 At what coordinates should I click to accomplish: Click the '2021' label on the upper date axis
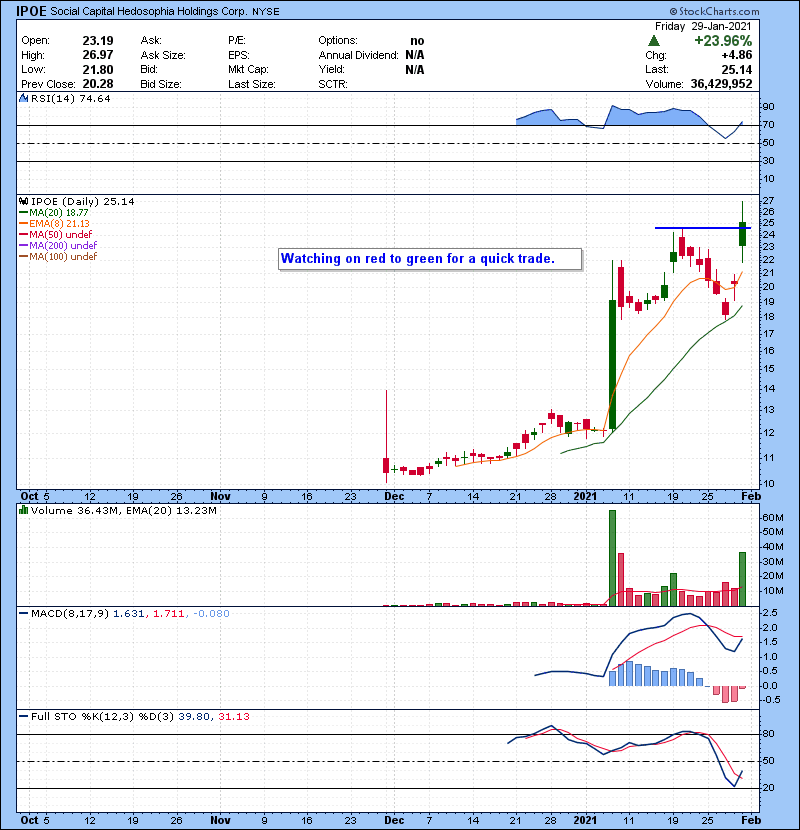(585, 496)
